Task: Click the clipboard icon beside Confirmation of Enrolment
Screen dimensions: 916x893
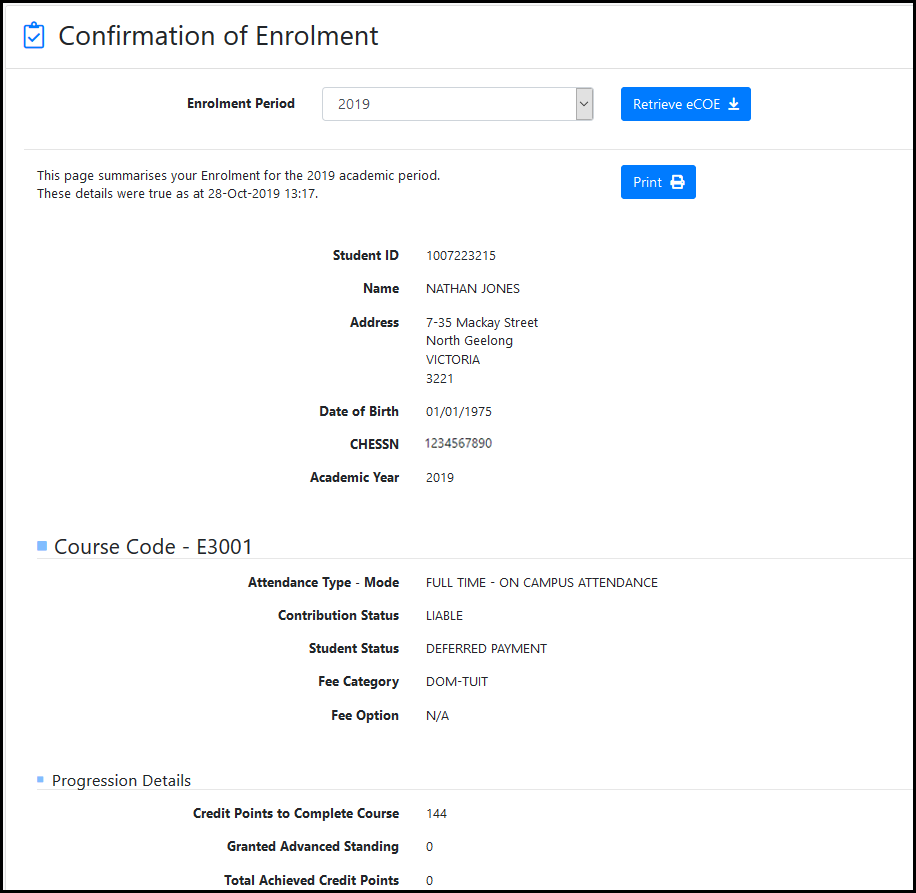Action: pyautogui.click(x=33, y=33)
